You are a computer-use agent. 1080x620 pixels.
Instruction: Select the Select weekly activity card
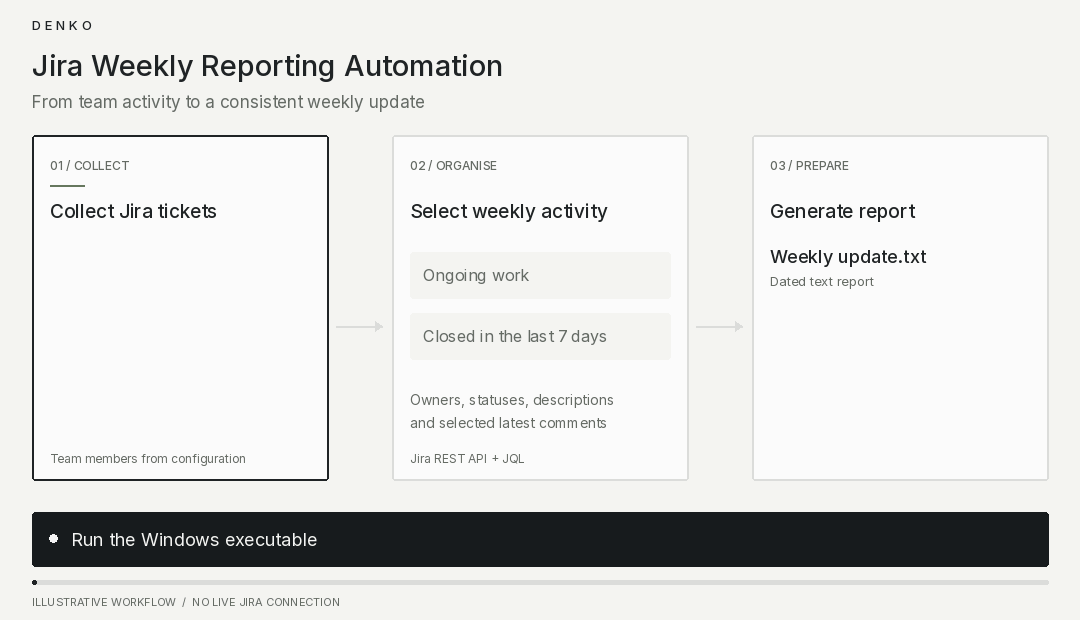click(541, 308)
